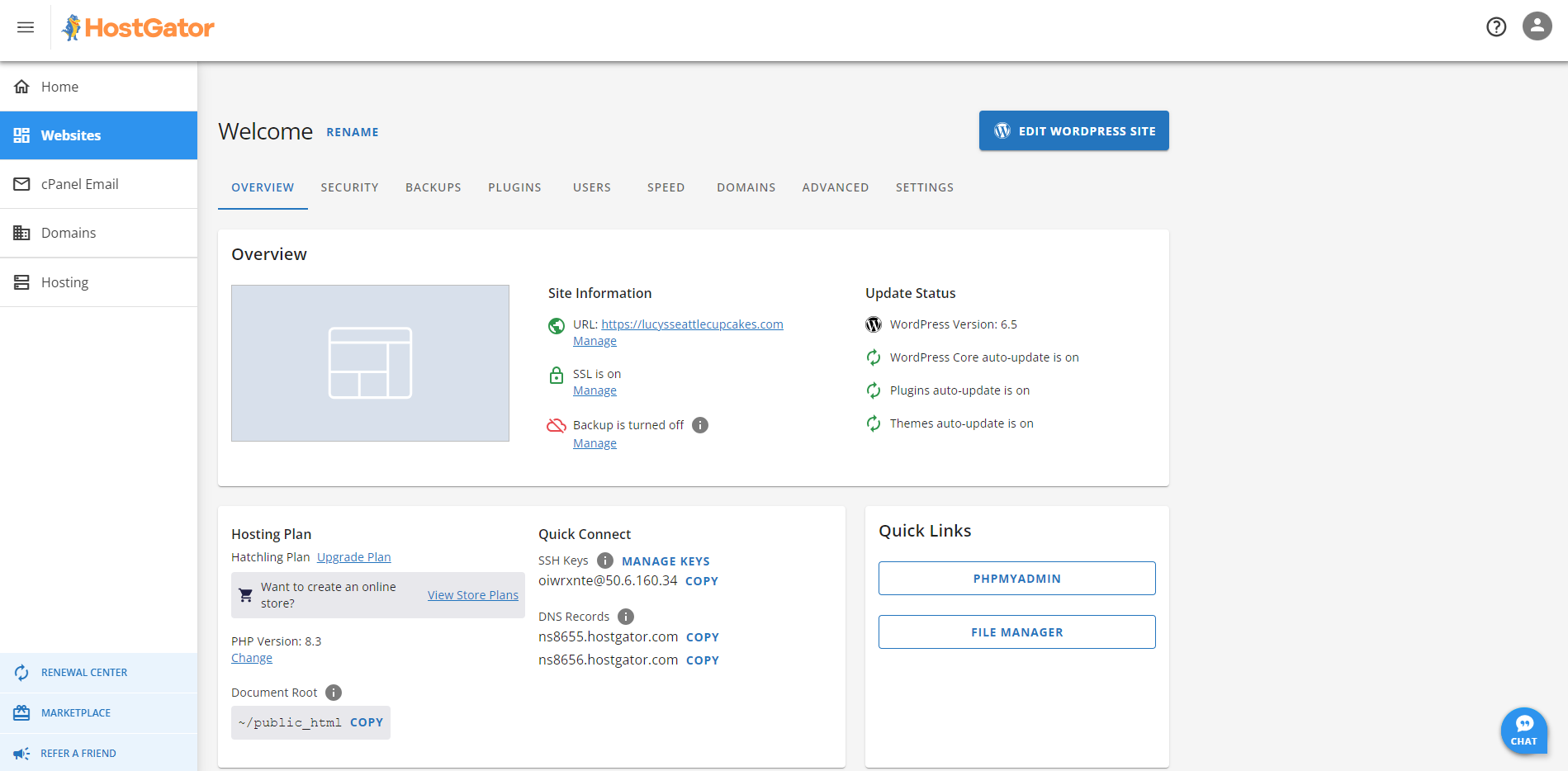Copy the ns8655.hostgator.com nameserver
This screenshot has width=1568, height=771.
703,637
